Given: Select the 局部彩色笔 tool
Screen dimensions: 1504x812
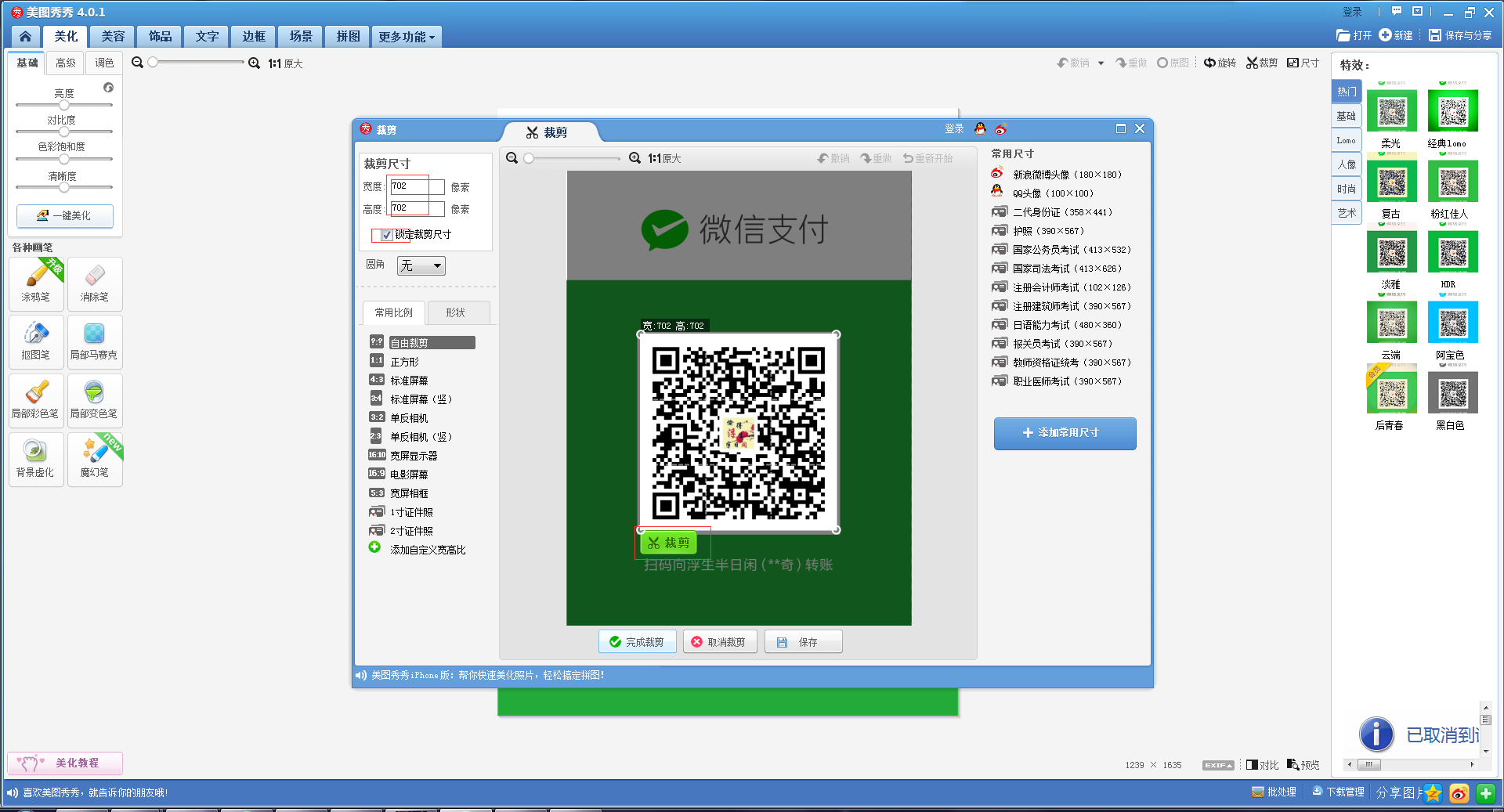Looking at the screenshot, I should pos(36,399).
